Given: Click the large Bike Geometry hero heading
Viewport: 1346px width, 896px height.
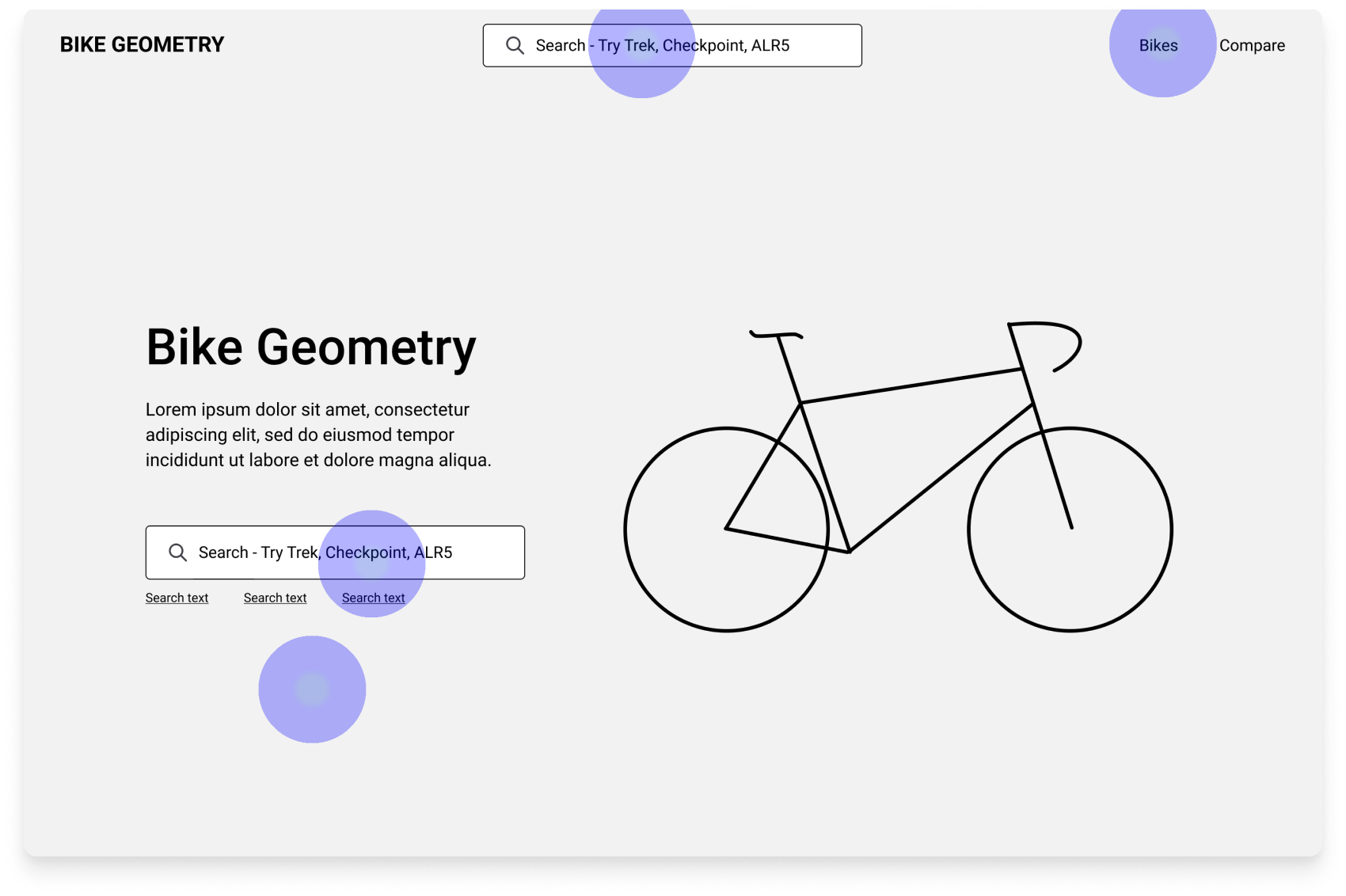Looking at the screenshot, I should point(311,347).
